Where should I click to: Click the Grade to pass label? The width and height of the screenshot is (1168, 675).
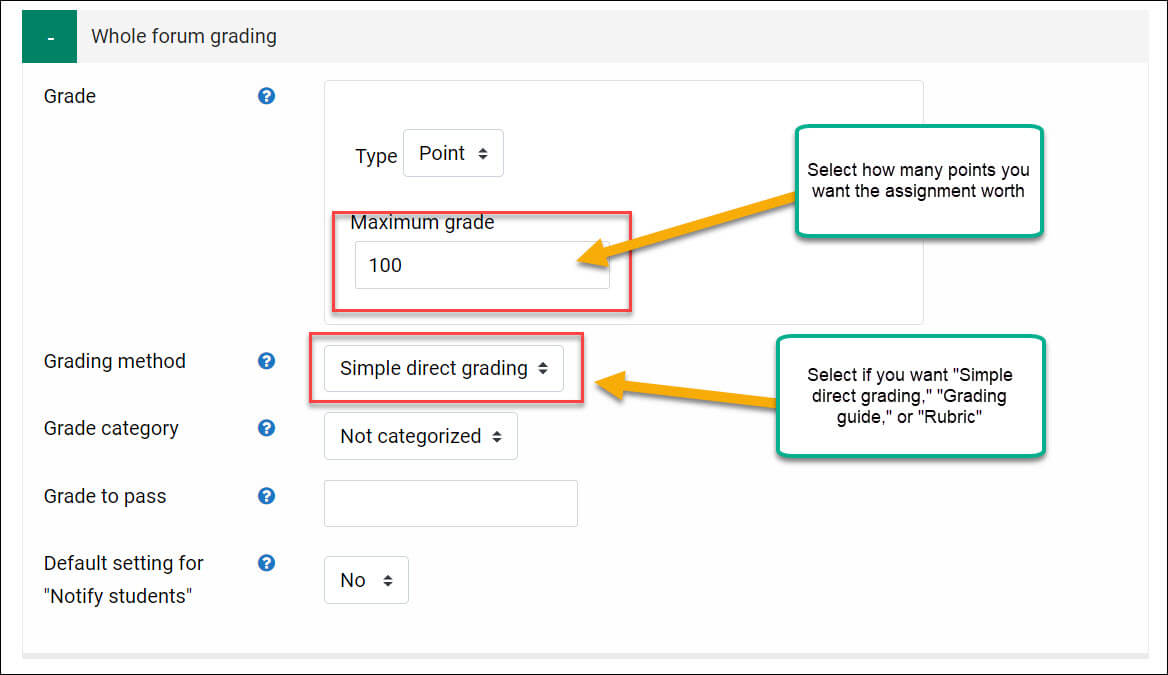(105, 496)
